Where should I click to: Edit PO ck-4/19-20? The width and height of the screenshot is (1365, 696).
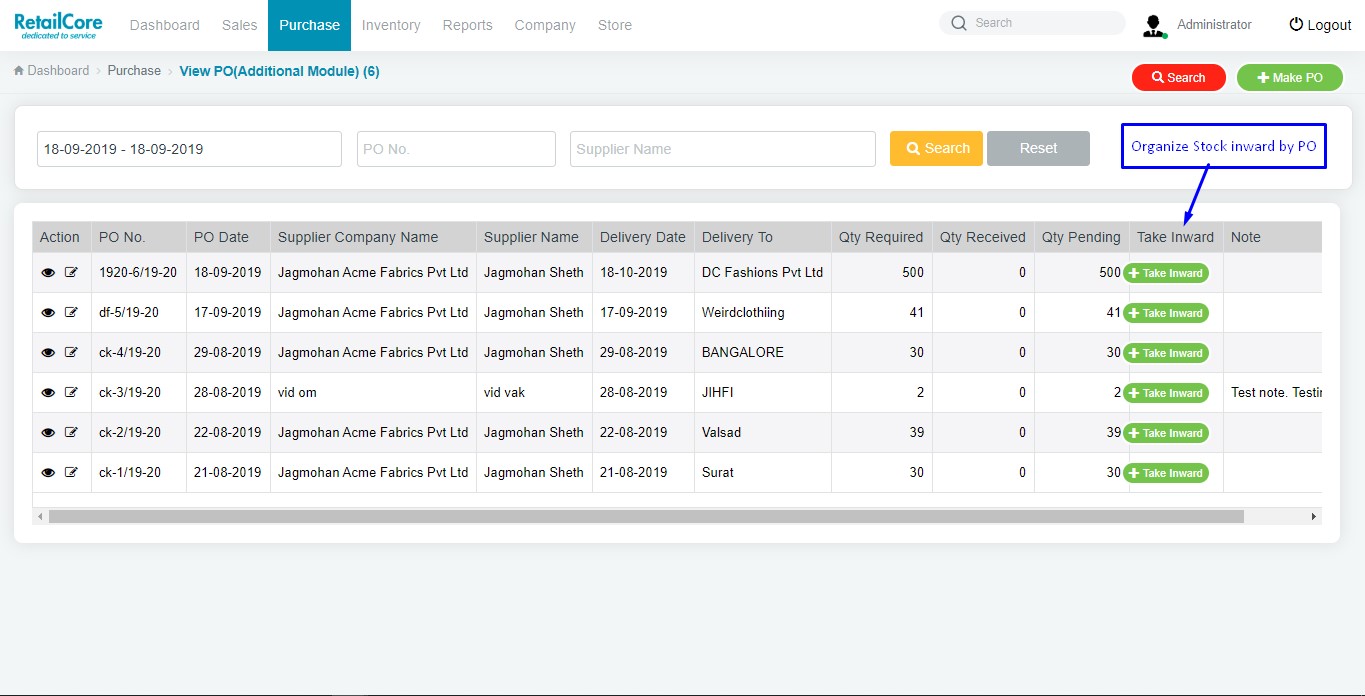tap(71, 352)
